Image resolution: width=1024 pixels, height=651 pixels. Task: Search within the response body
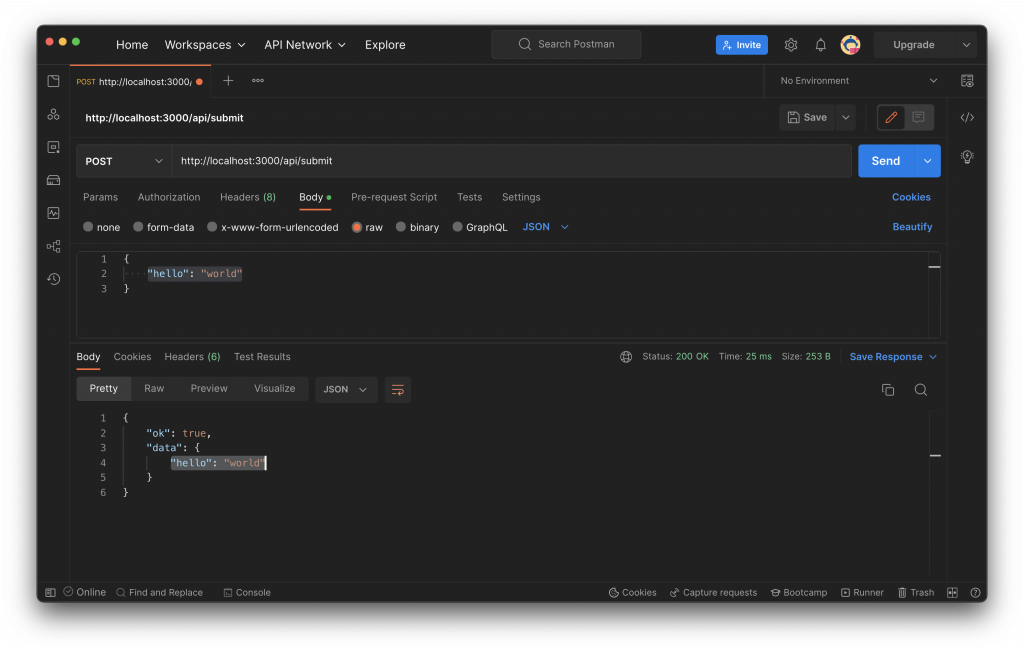coord(921,390)
